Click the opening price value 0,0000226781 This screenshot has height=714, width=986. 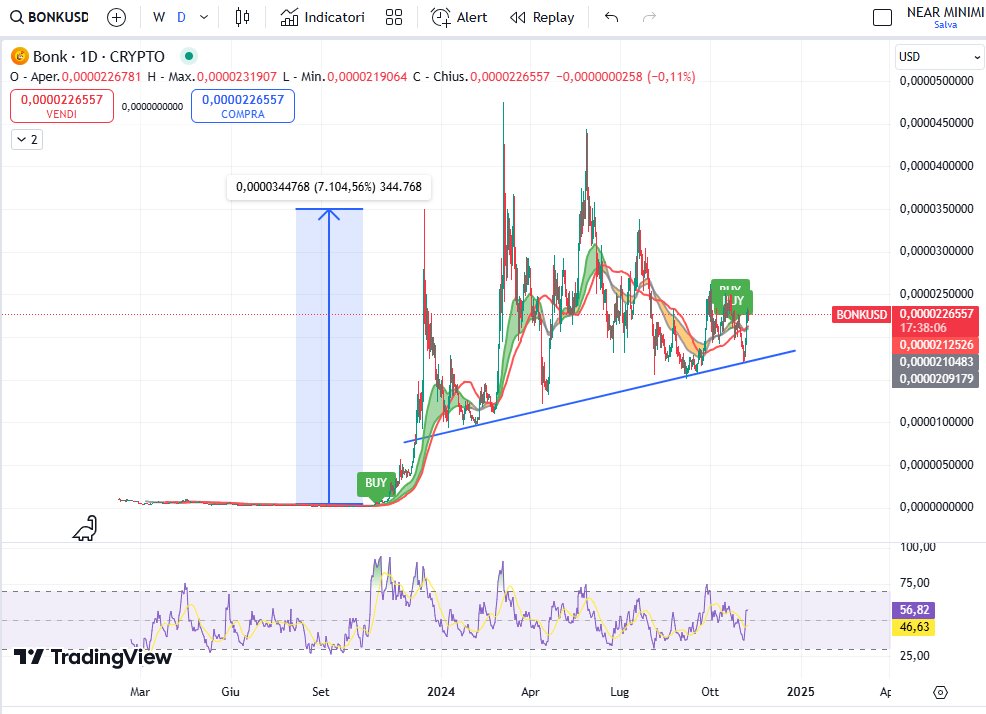(x=102, y=77)
